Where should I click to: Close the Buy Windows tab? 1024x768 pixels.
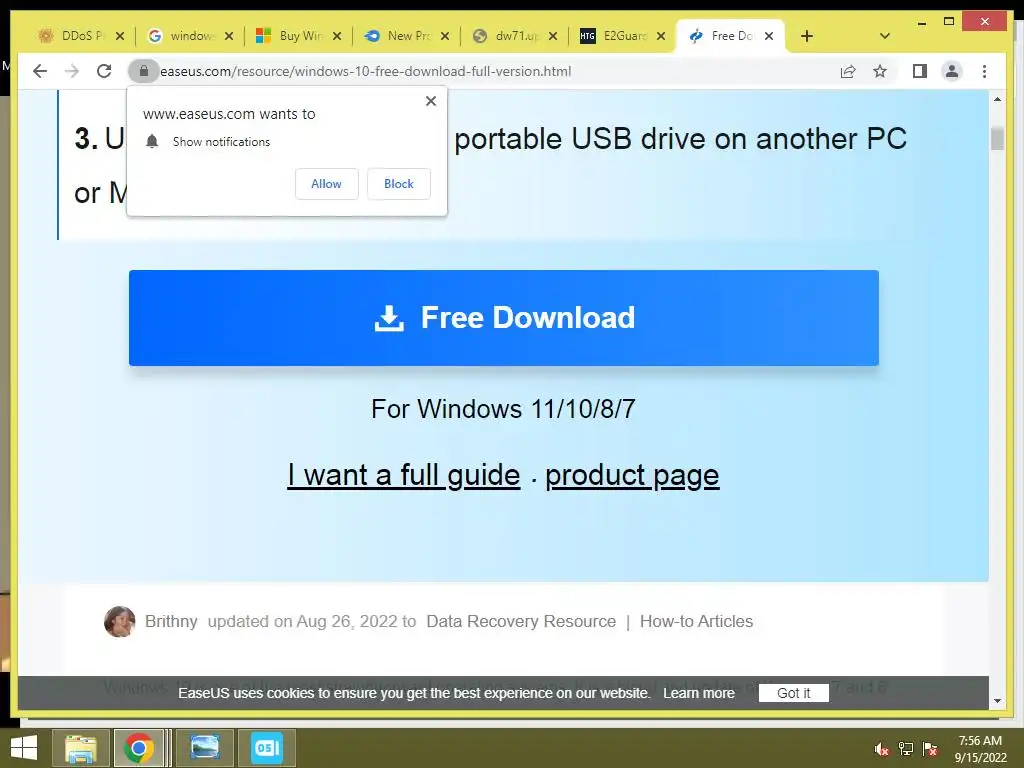click(337, 36)
